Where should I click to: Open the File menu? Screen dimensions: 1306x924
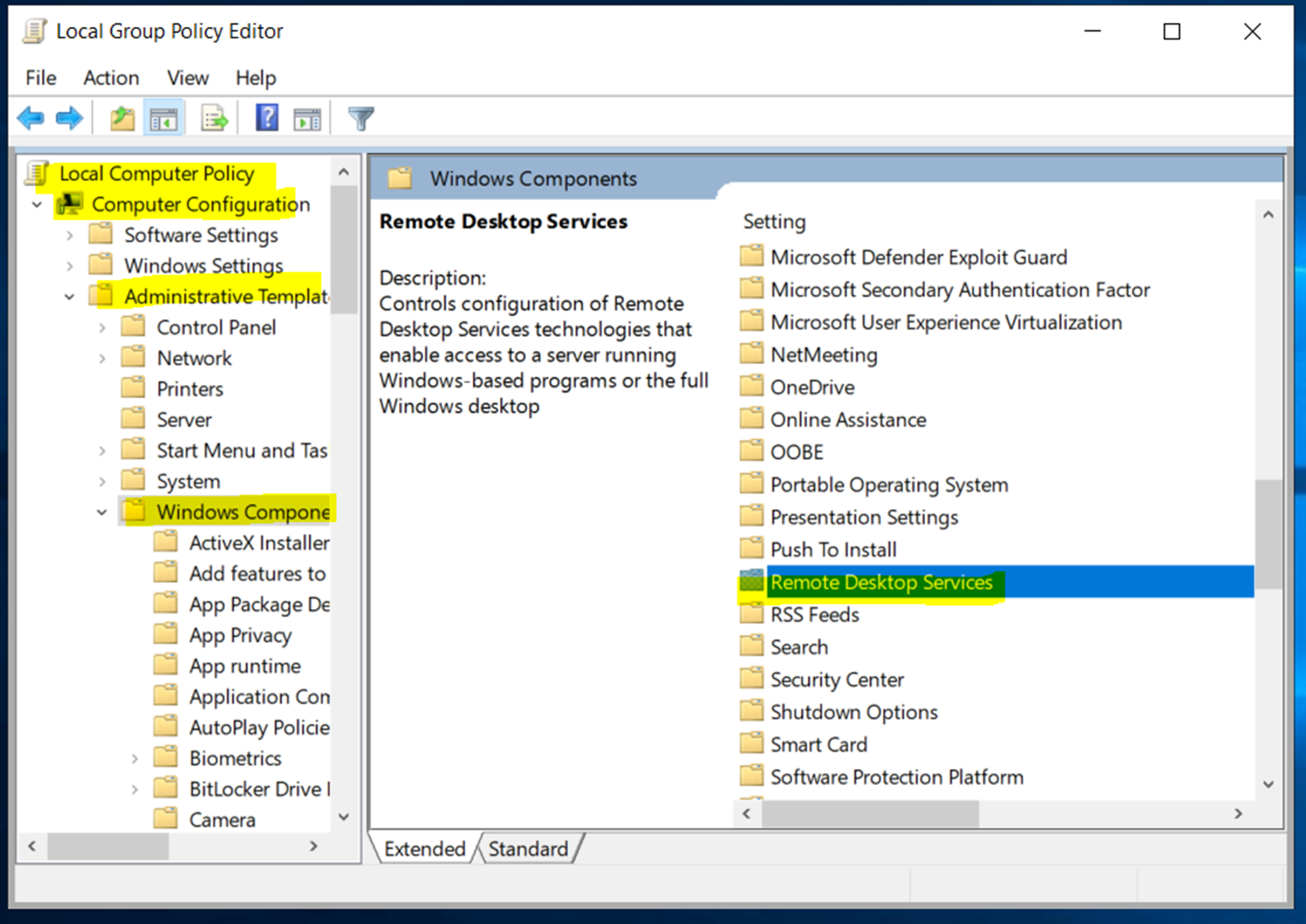click(x=41, y=78)
